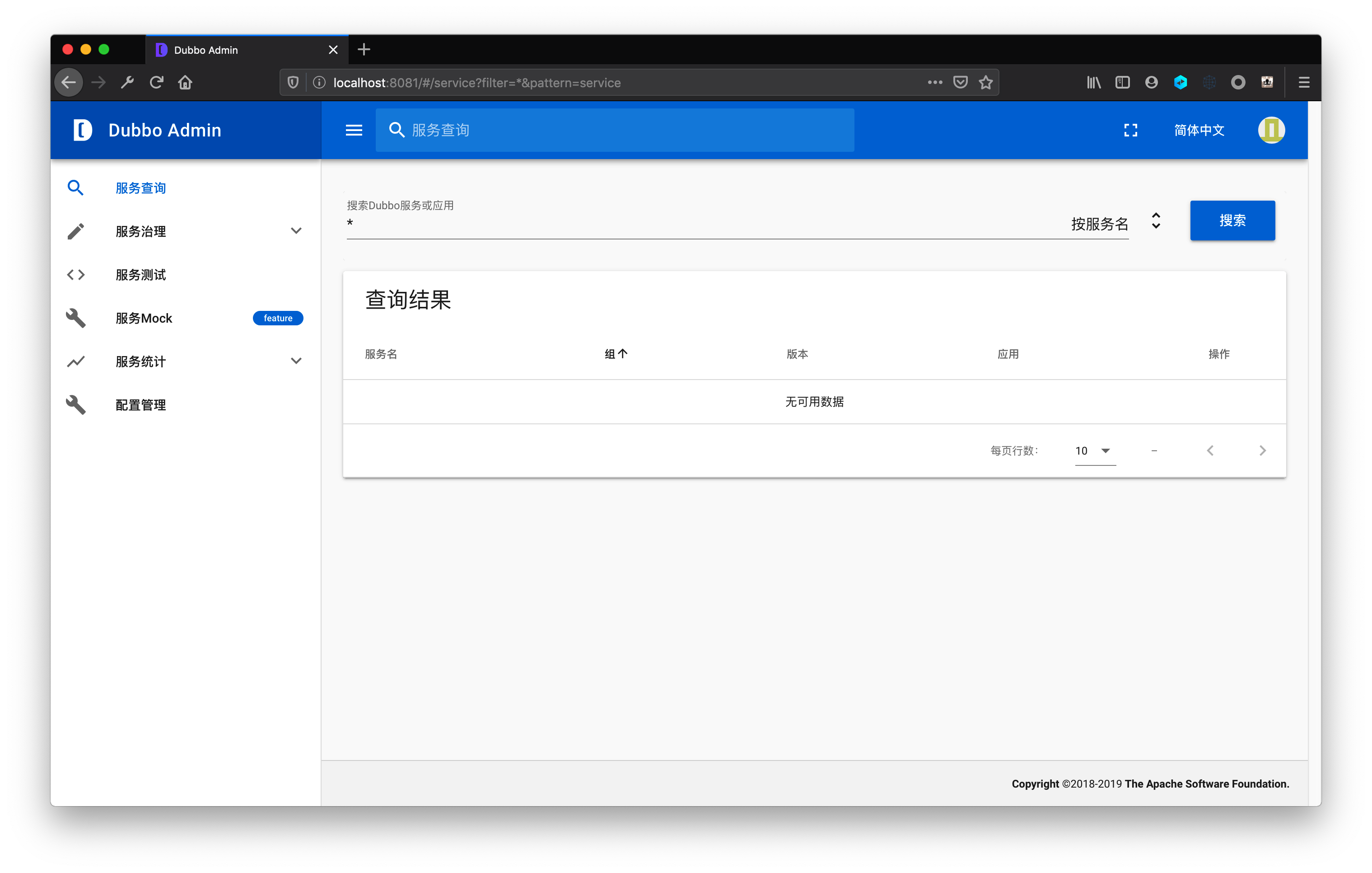
Task: Click the 服务测试 code brackets item
Action: tap(140, 275)
